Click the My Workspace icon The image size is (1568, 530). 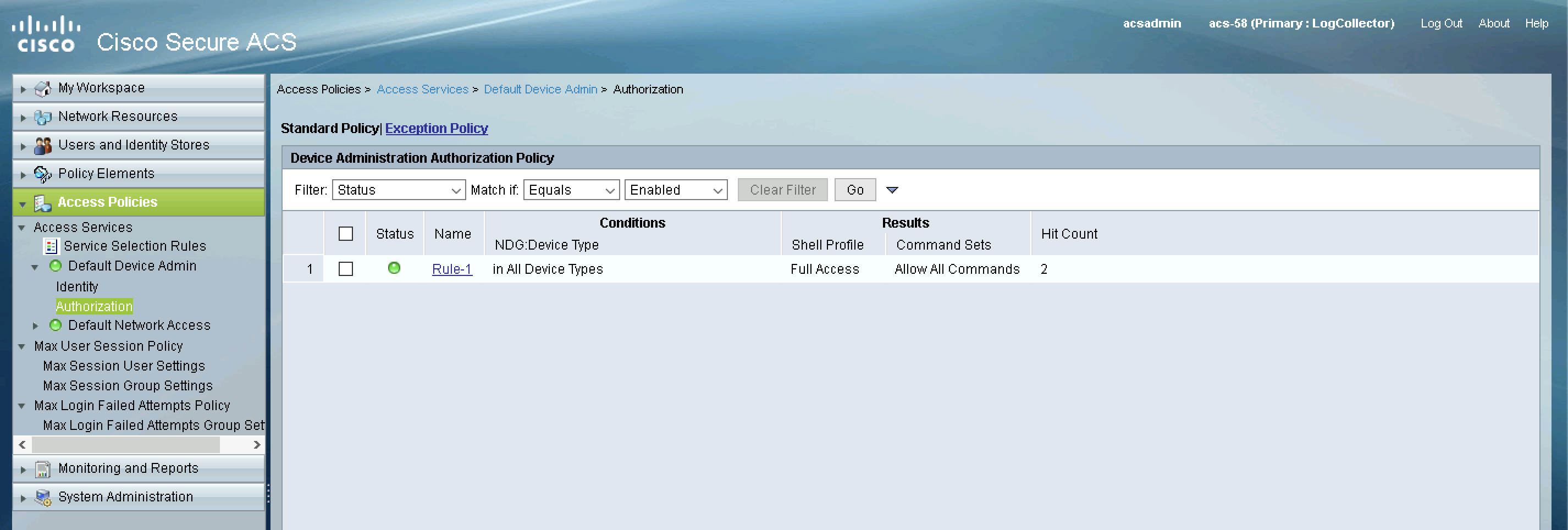pyautogui.click(x=43, y=89)
